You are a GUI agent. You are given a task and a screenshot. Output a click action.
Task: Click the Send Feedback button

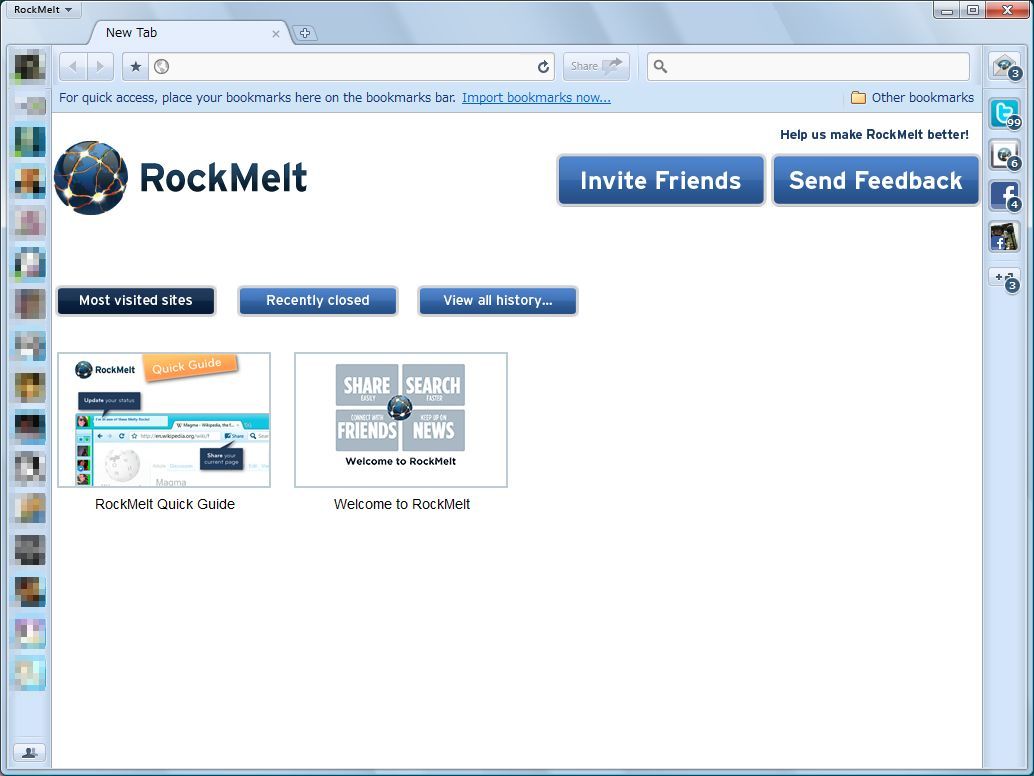pos(876,180)
